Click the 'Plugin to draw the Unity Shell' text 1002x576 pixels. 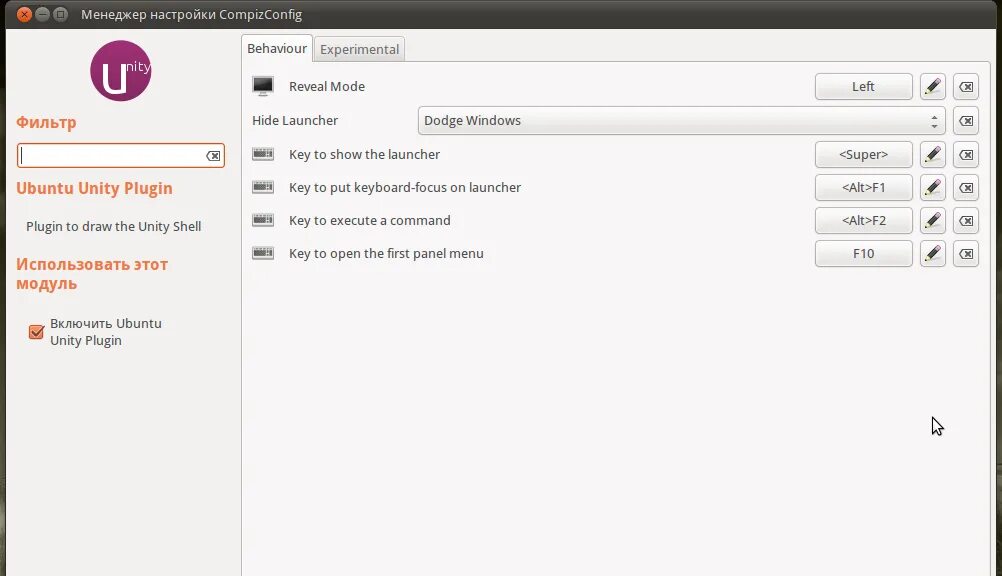[114, 226]
